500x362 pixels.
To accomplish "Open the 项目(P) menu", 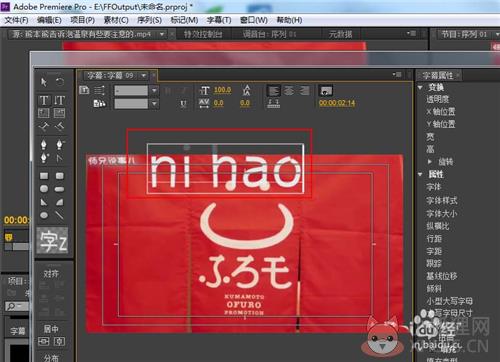I will [x=82, y=20].
